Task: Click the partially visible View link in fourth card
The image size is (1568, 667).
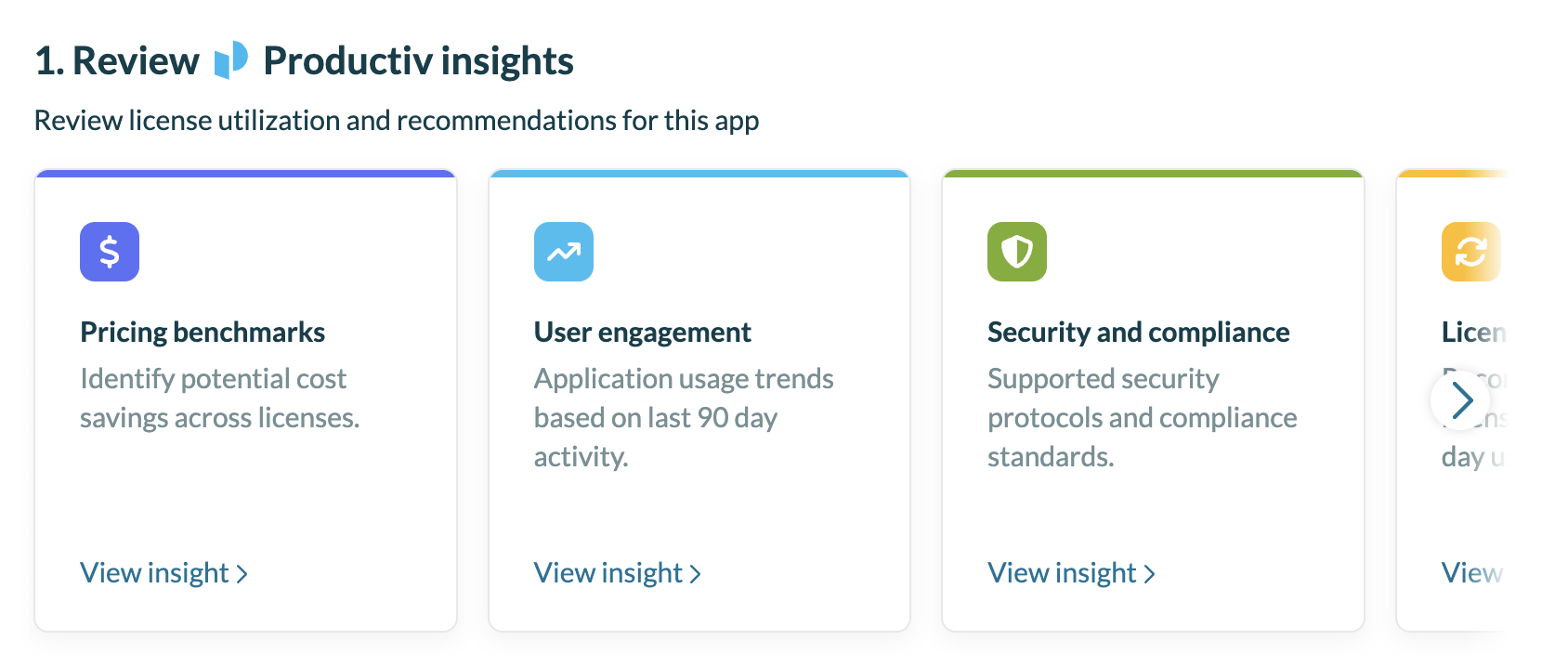Action: tap(1471, 573)
